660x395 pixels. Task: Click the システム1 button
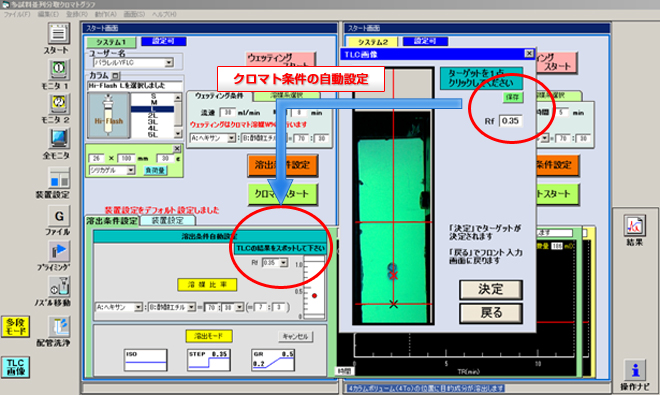coord(111,42)
